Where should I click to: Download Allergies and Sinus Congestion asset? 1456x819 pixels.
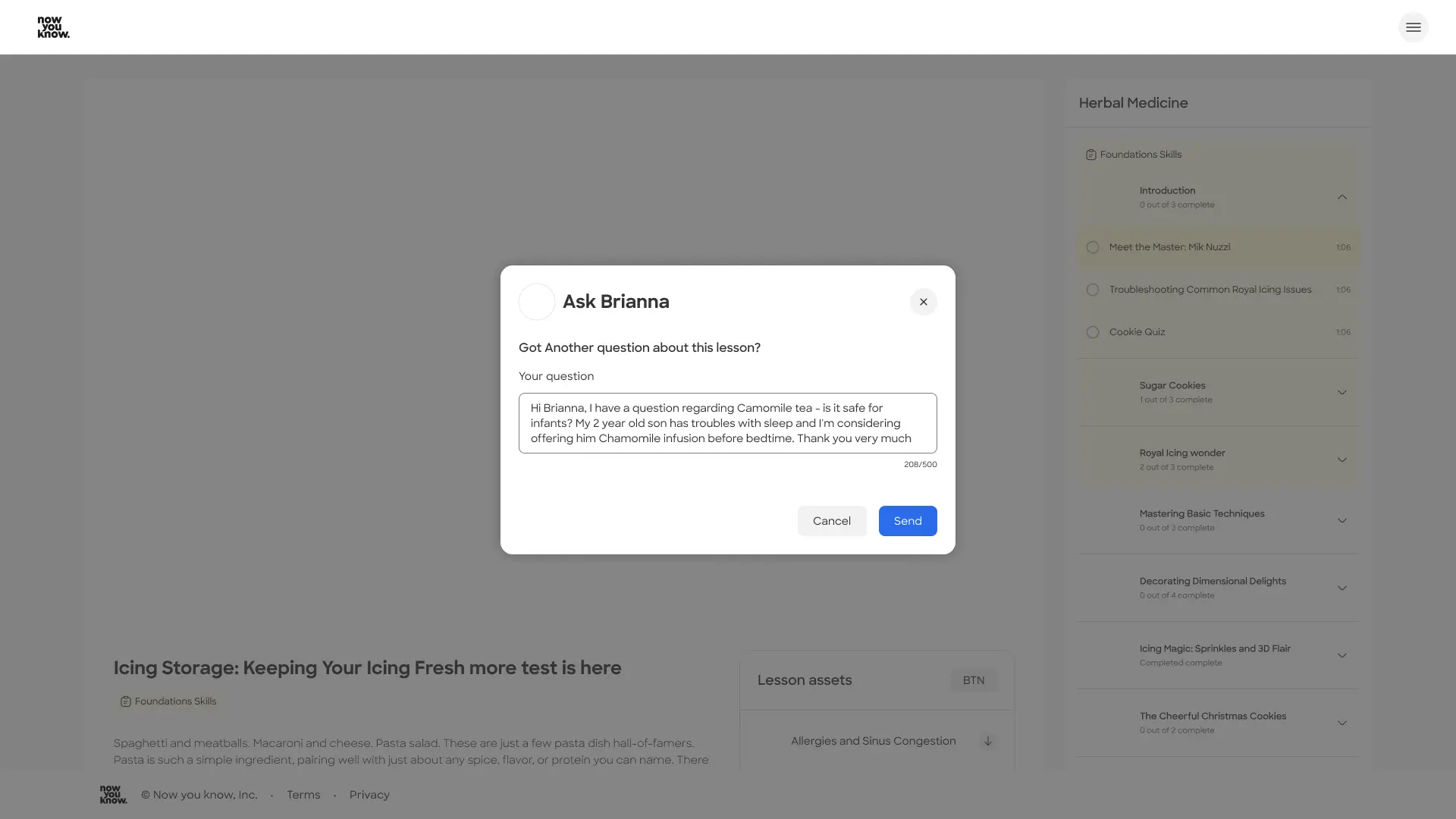(987, 741)
